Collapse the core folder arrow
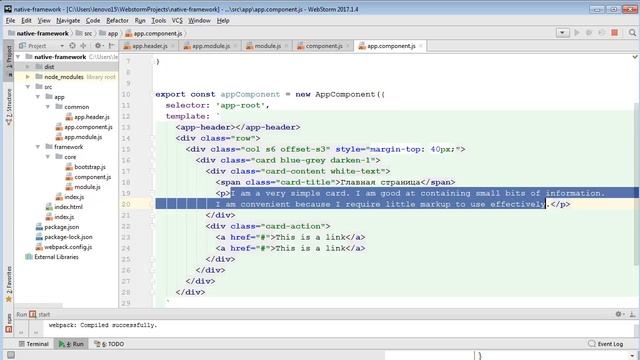Viewport: 640px width, 360px height. pos(48,157)
